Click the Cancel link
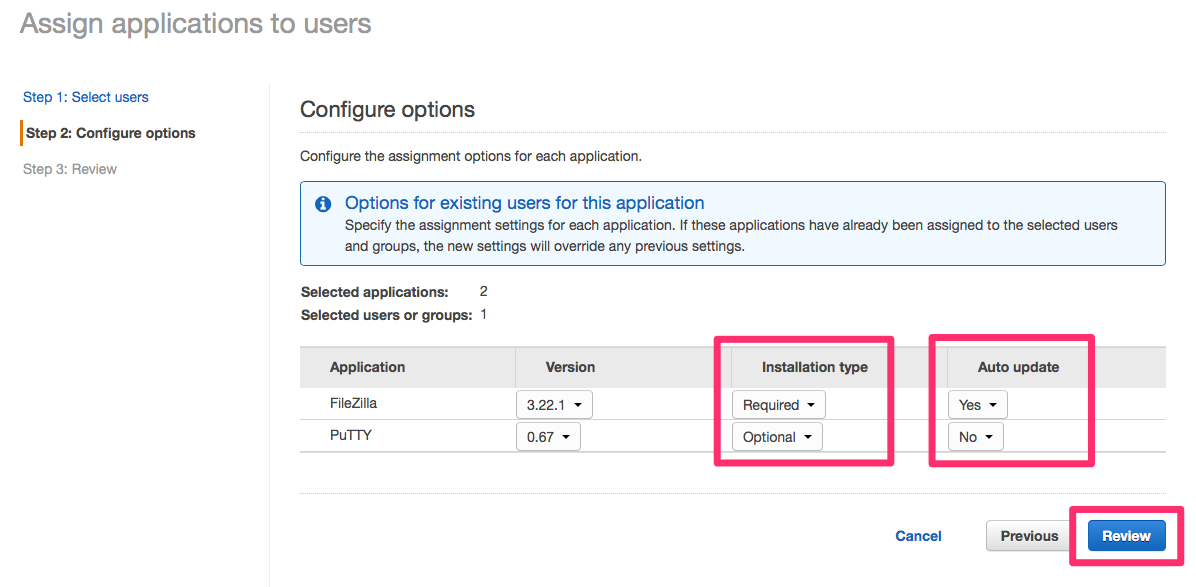1196x587 pixels. tap(917, 536)
